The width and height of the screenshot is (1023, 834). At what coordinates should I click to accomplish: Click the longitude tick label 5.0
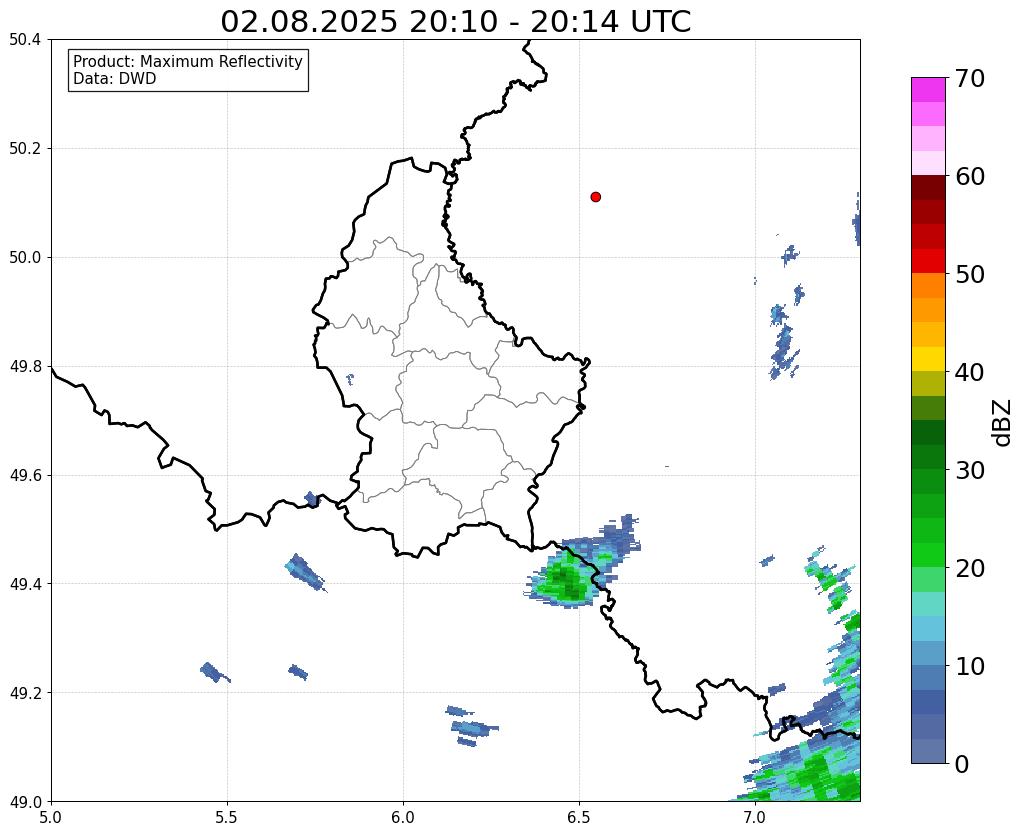[x=51, y=818]
